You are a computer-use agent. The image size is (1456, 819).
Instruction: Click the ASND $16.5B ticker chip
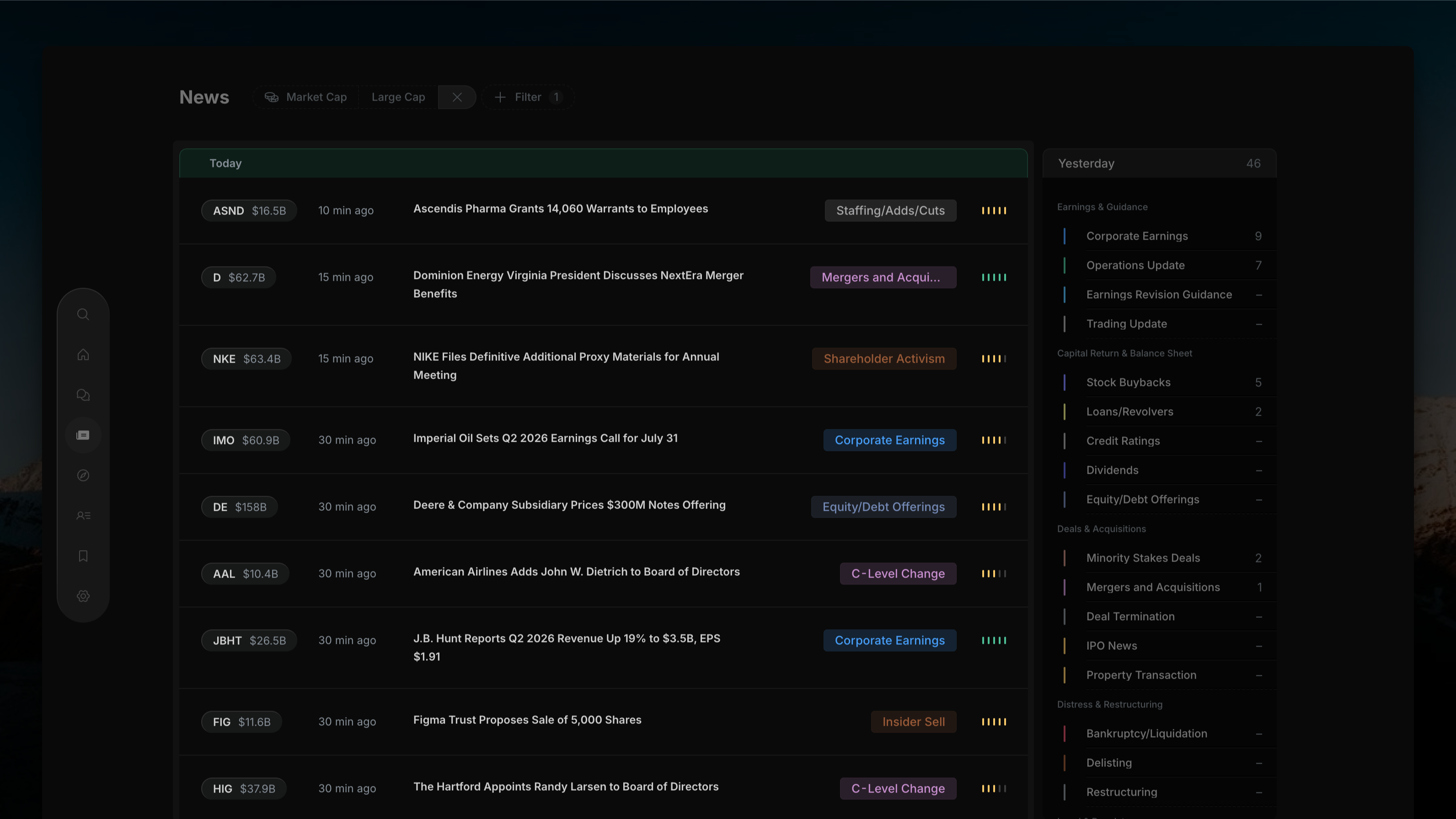click(249, 211)
